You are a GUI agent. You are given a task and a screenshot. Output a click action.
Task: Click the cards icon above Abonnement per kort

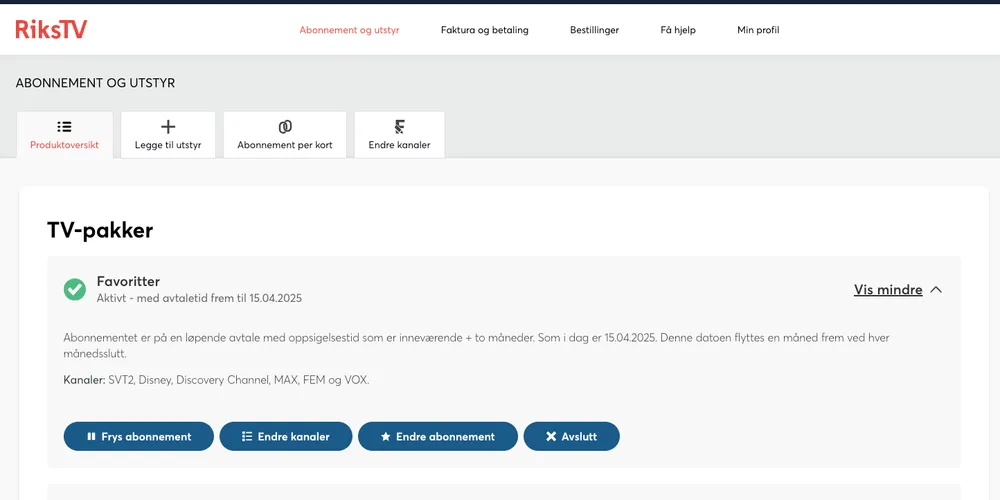click(285, 127)
